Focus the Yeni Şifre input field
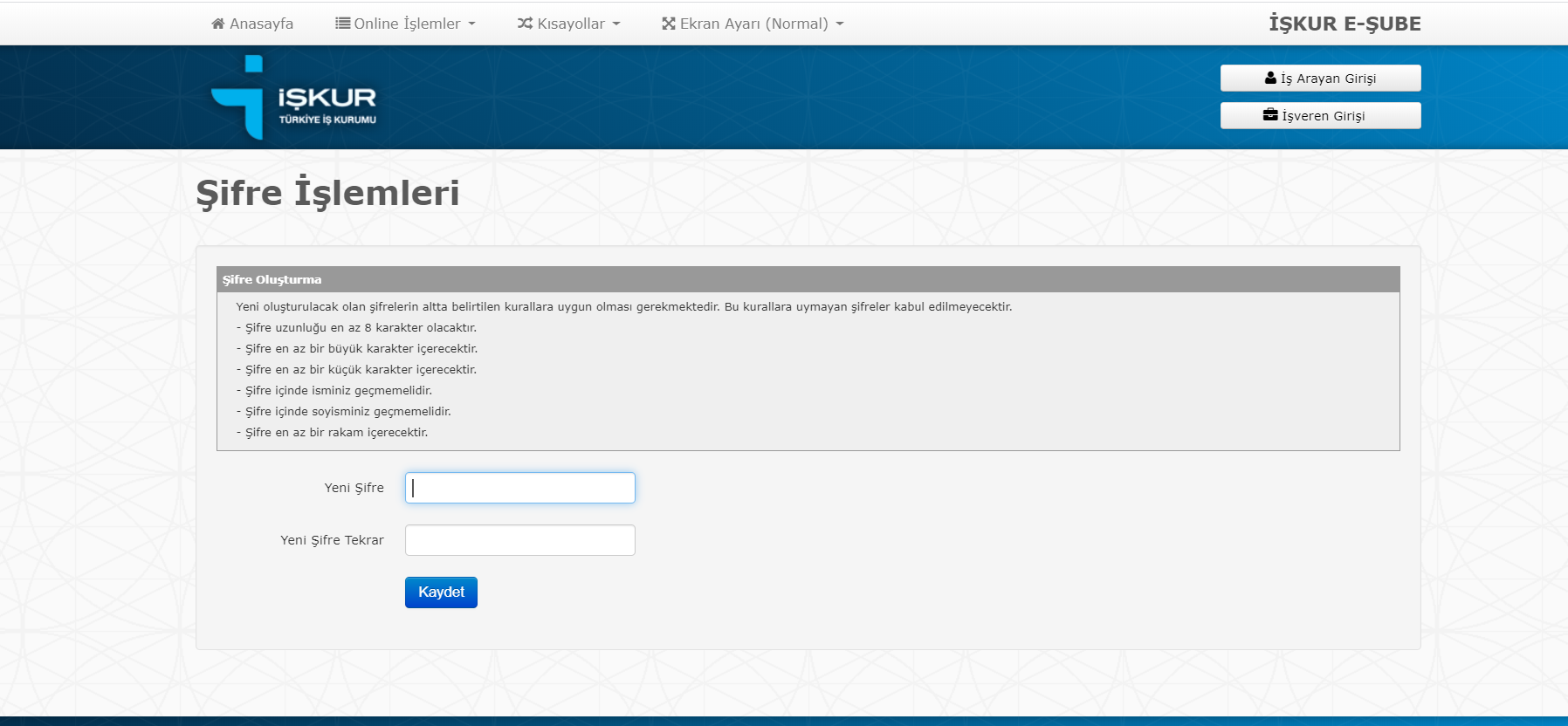The image size is (1568, 726). [x=520, y=488]
